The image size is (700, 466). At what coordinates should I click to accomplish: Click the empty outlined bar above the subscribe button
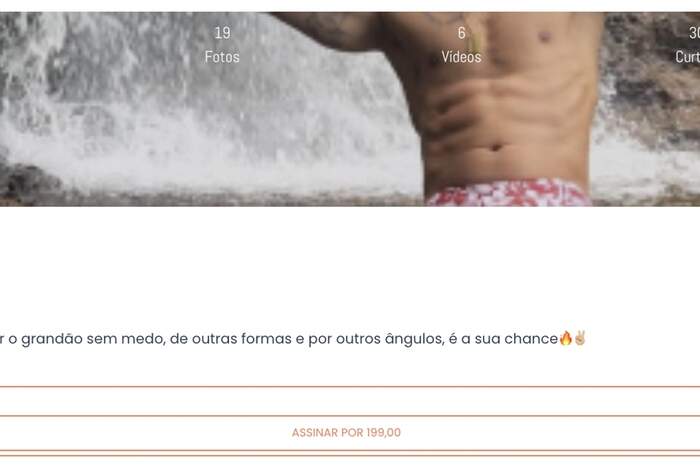350,401
